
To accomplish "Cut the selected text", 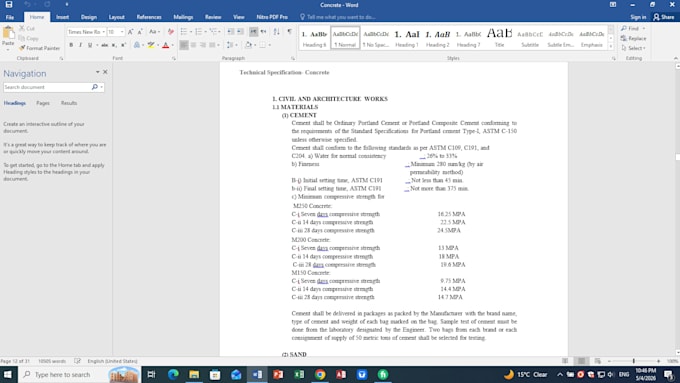I will (27, 29).
